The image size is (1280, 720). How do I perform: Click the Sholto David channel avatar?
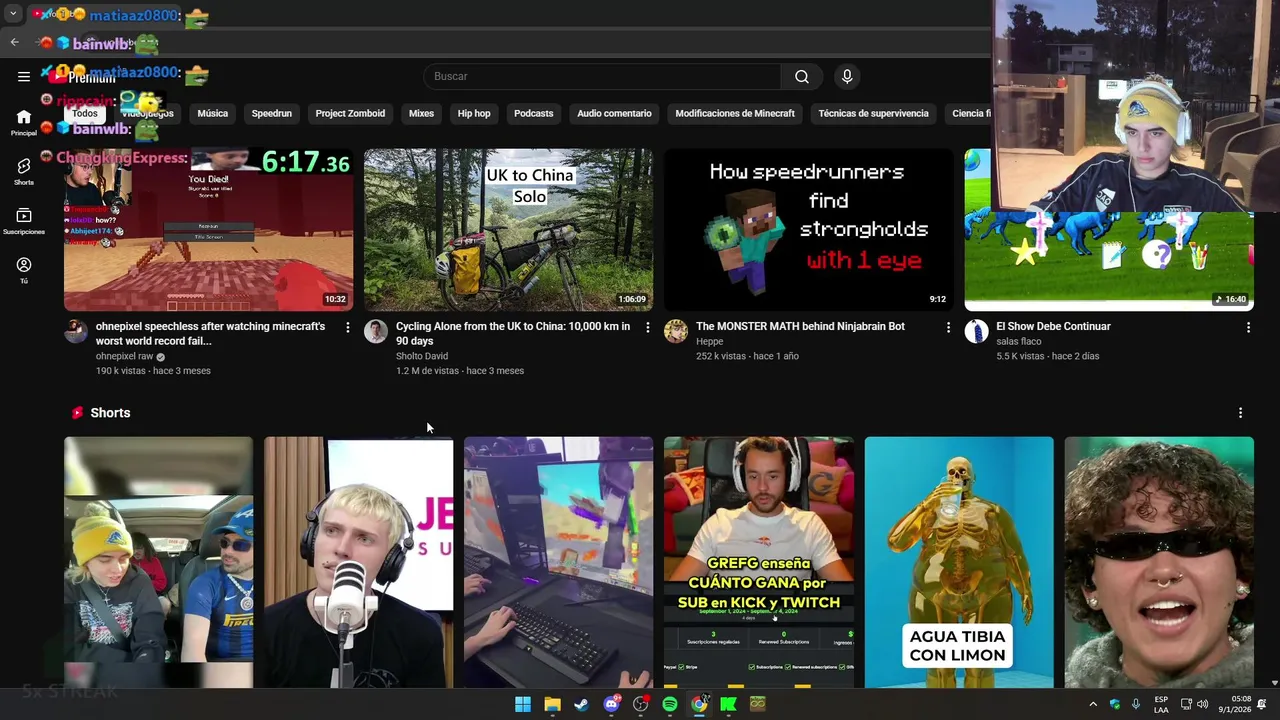click(376, 332)
